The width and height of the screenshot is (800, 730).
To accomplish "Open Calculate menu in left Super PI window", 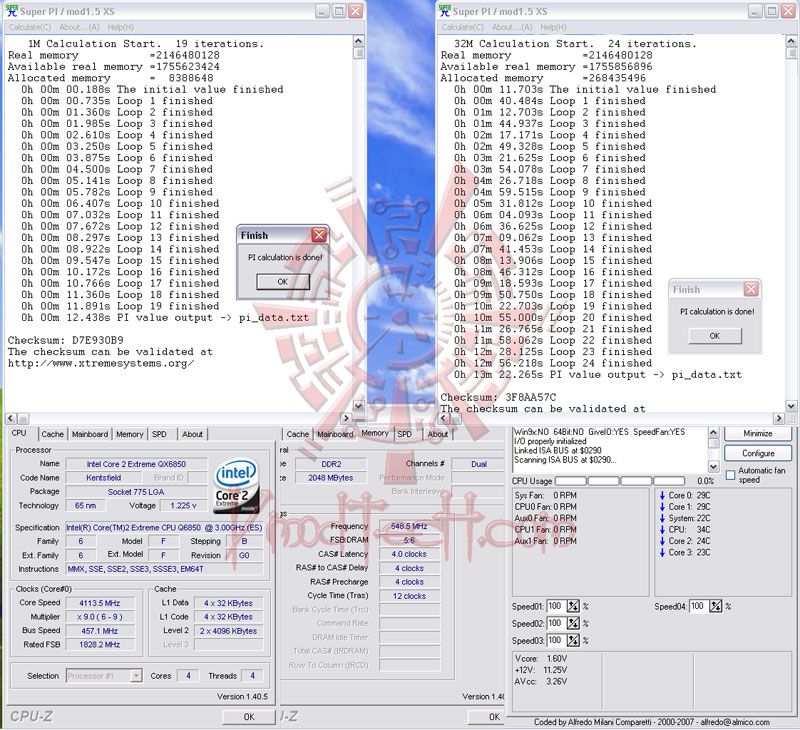I will click(30, 27).
